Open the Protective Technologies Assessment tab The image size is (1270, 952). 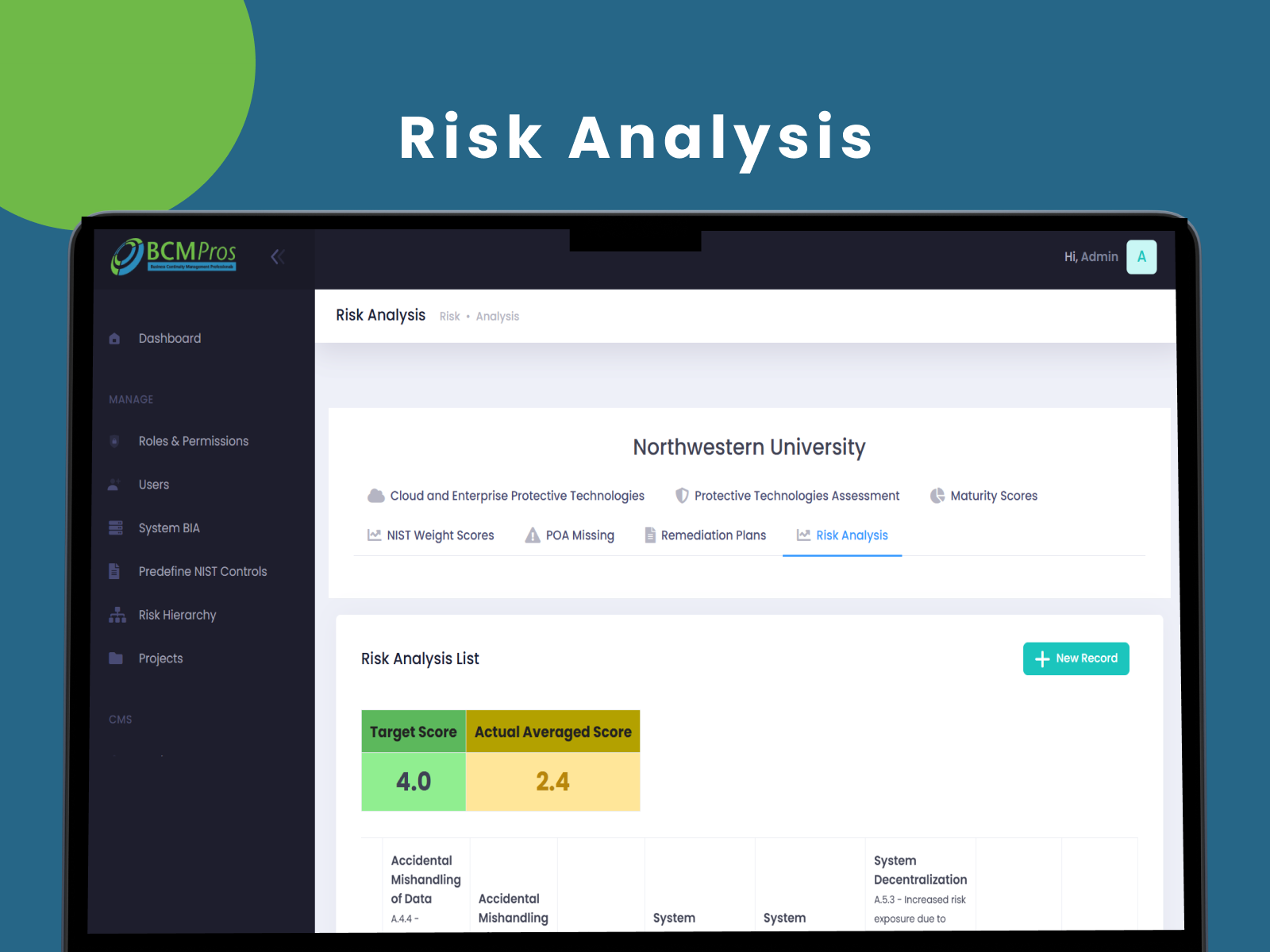(x=787, y=496)
